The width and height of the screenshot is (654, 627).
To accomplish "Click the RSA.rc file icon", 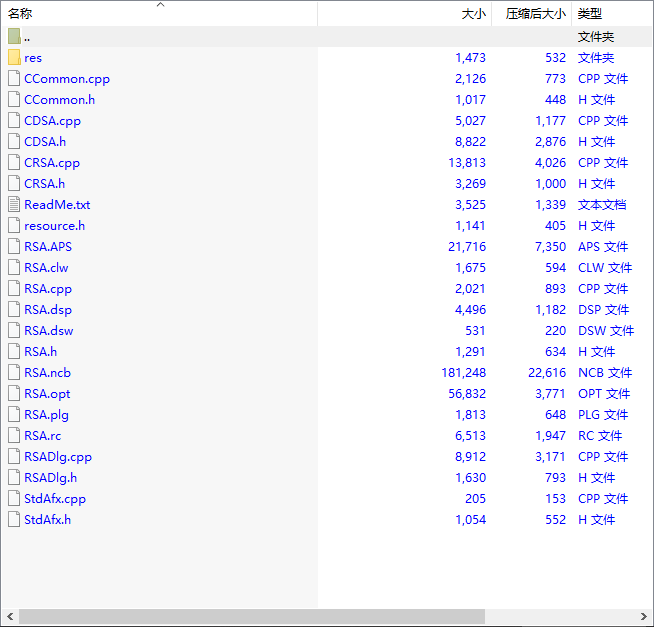I will tap(14, 435).
